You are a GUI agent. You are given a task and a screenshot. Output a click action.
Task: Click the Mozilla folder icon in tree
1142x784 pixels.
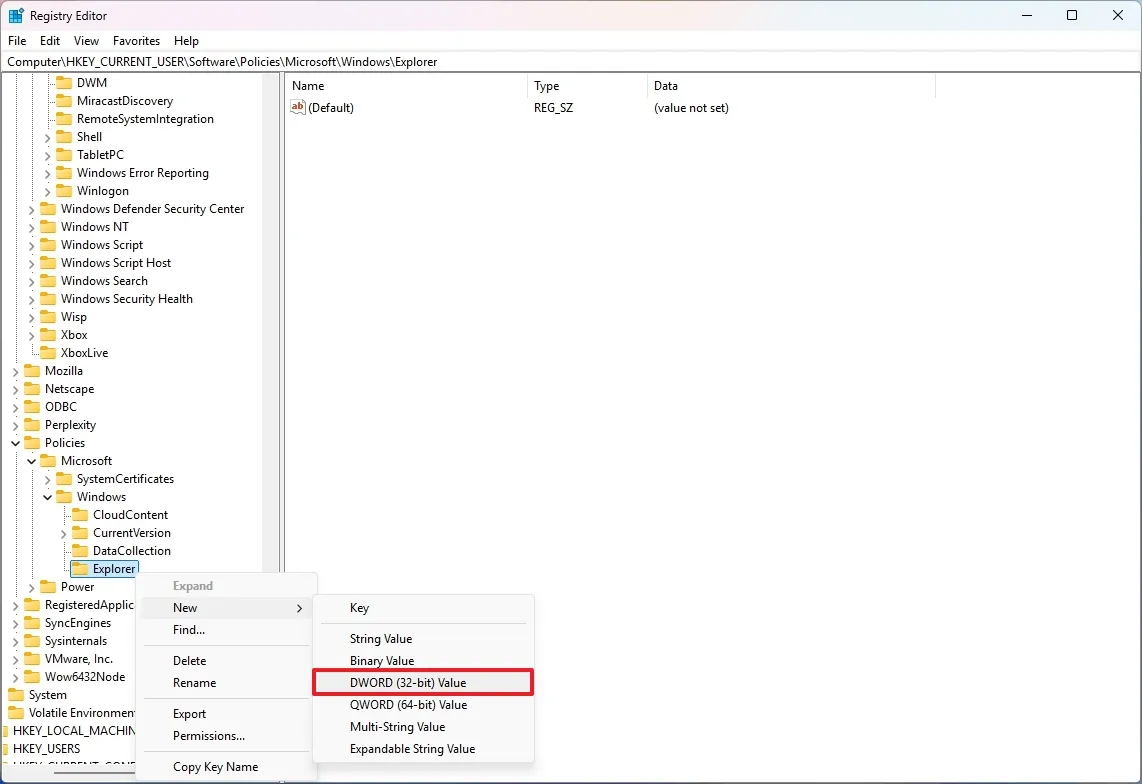point(33,370)
